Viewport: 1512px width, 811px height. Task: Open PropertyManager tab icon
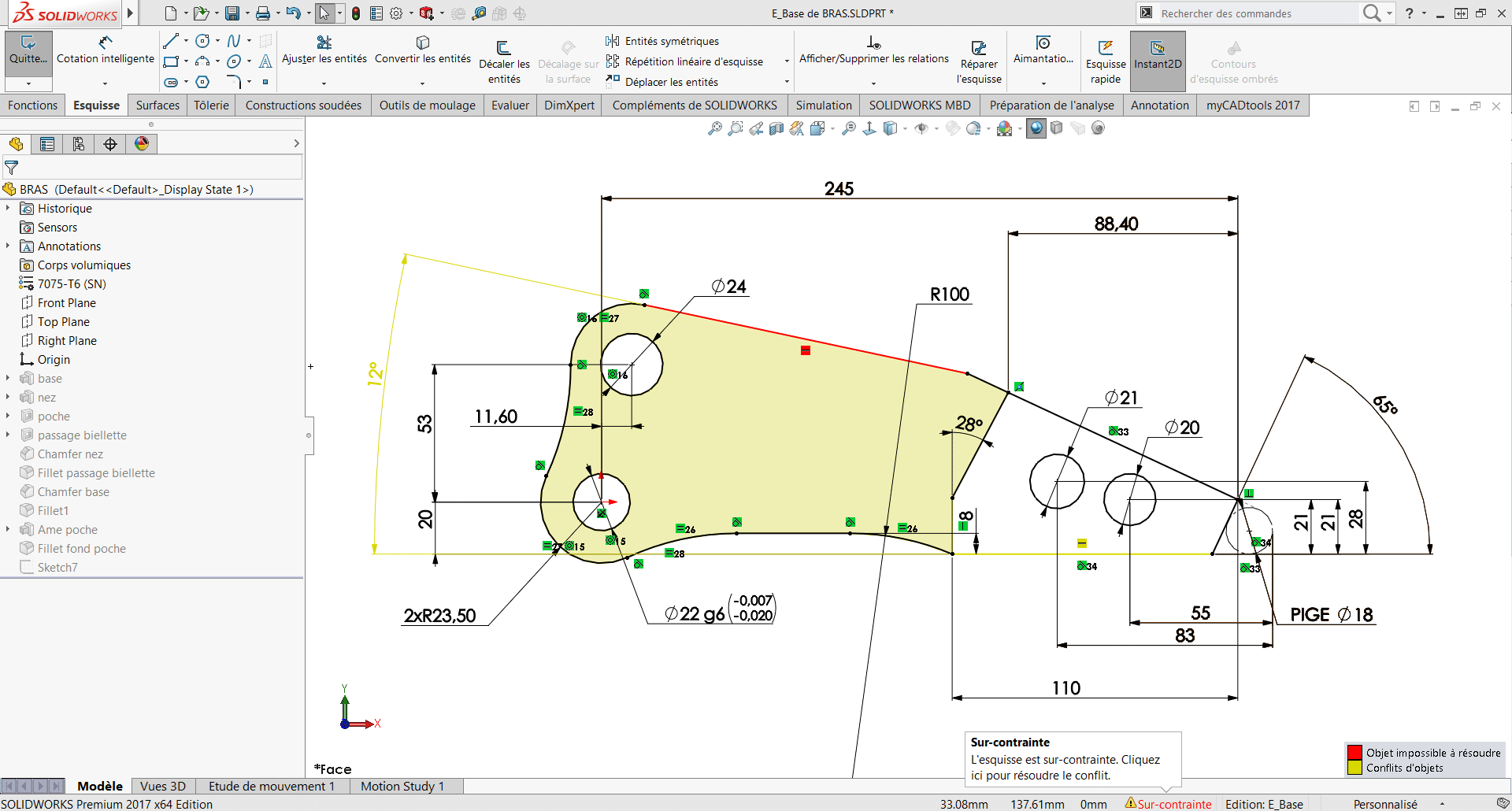(47, 143)
